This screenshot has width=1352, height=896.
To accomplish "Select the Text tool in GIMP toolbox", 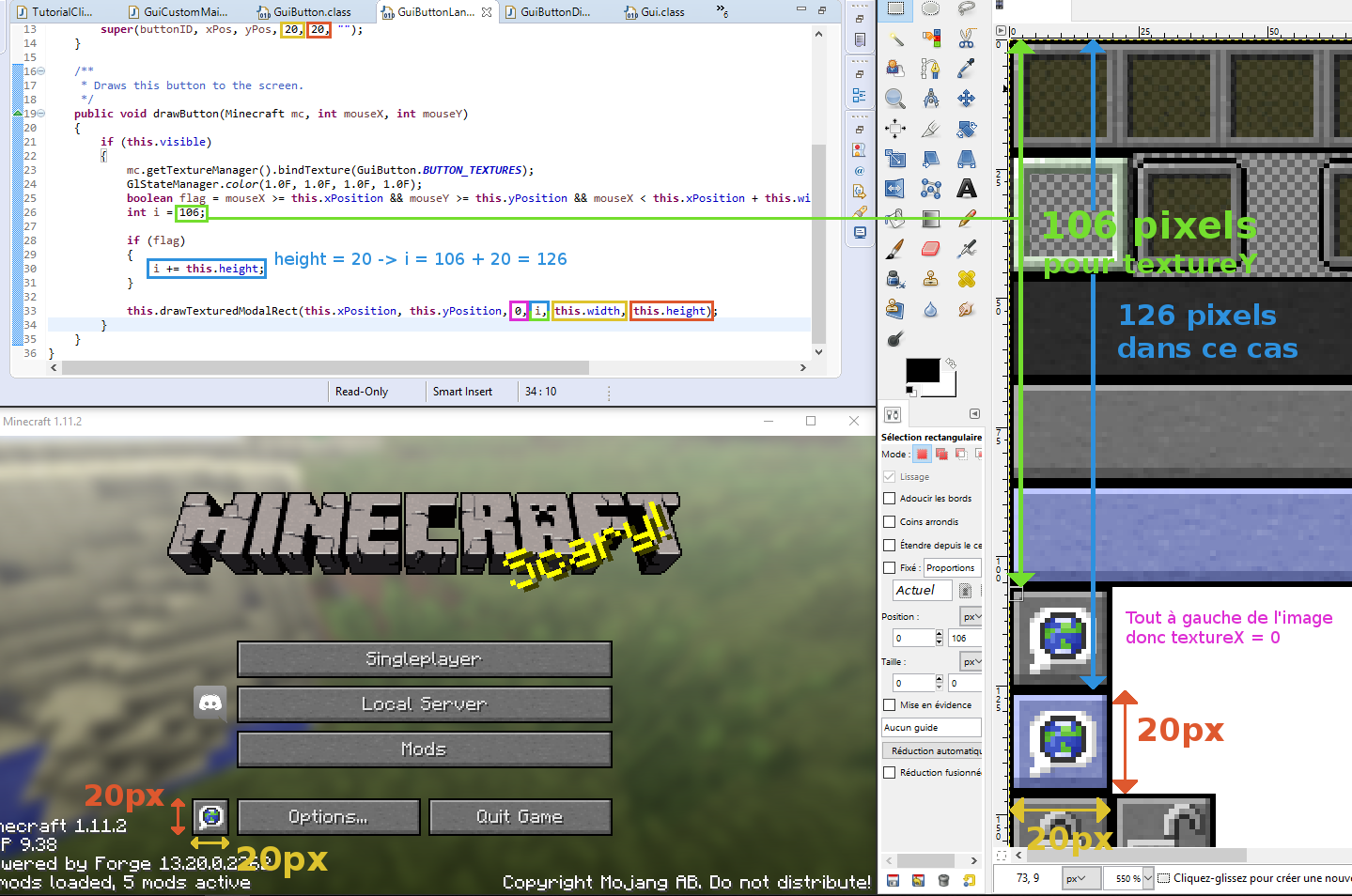I will pyautogui.click(x=966, y=189).
